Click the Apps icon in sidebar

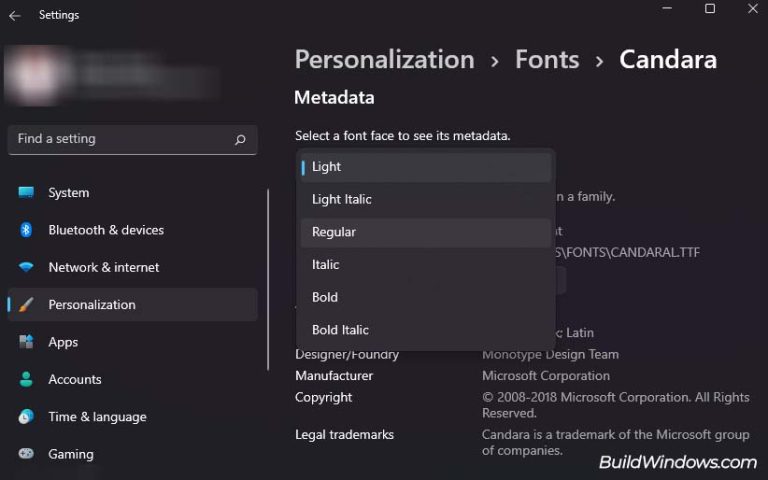coord(26,342)
